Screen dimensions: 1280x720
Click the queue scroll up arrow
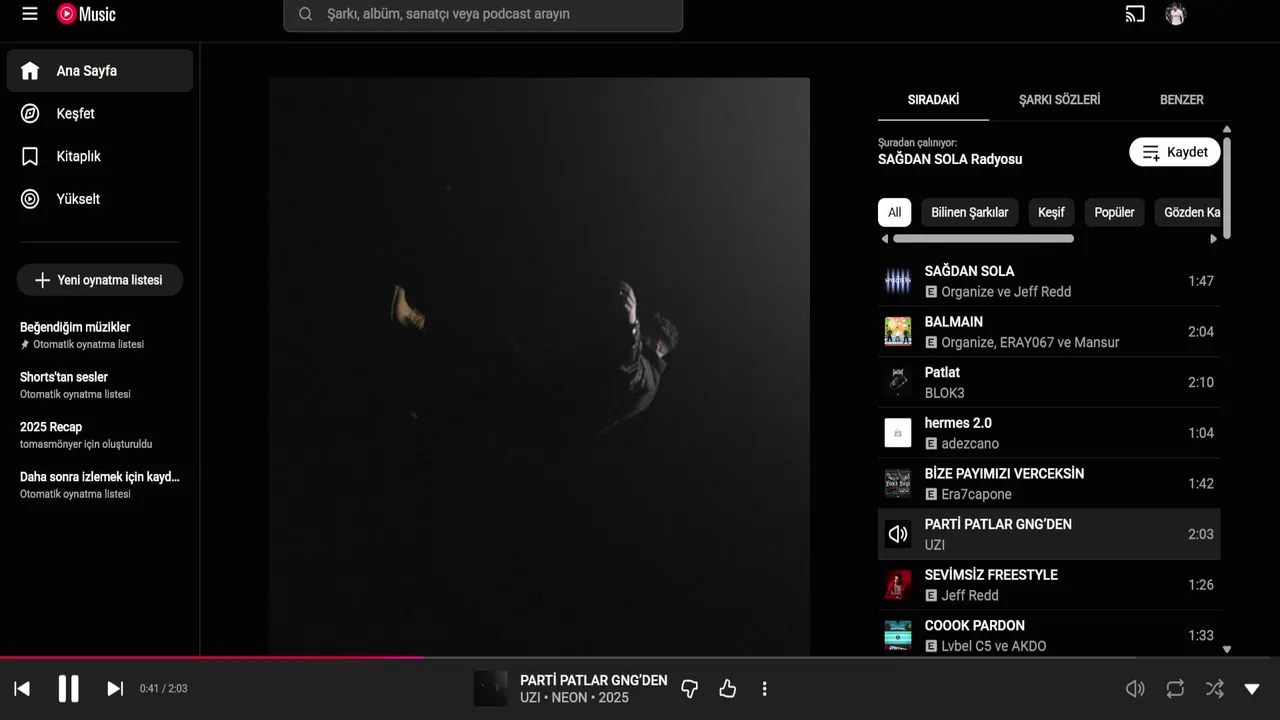[1227, 129]
